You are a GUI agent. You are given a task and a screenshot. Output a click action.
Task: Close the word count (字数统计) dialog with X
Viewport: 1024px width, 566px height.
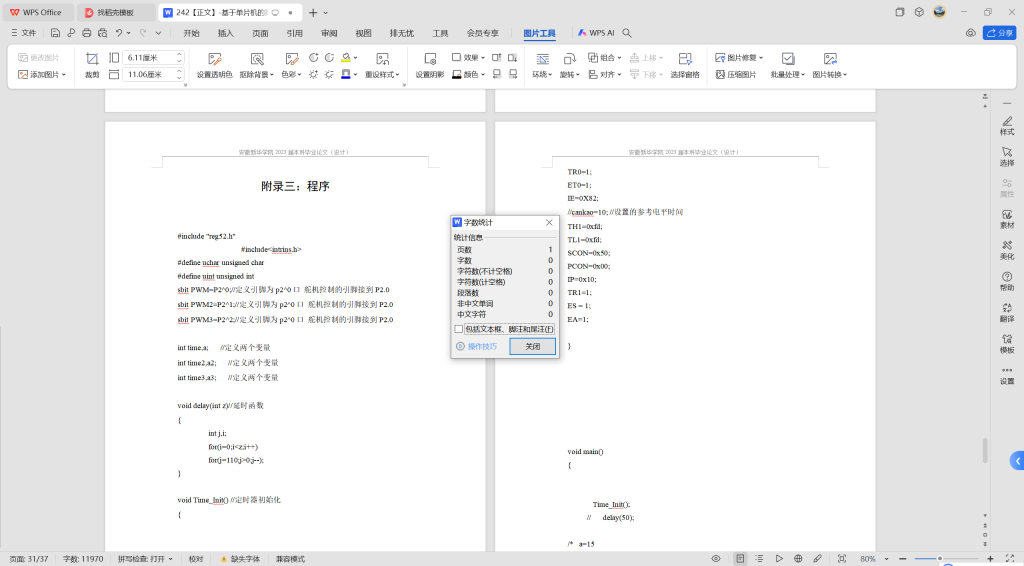(x=549, y=223)
